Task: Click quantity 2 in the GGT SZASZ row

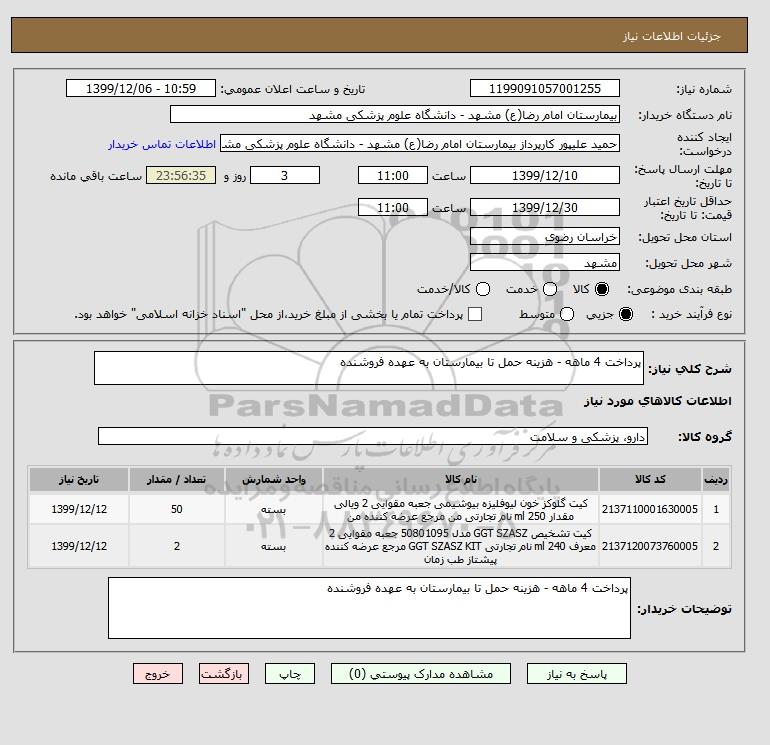Action: click(x=177, y=546)
